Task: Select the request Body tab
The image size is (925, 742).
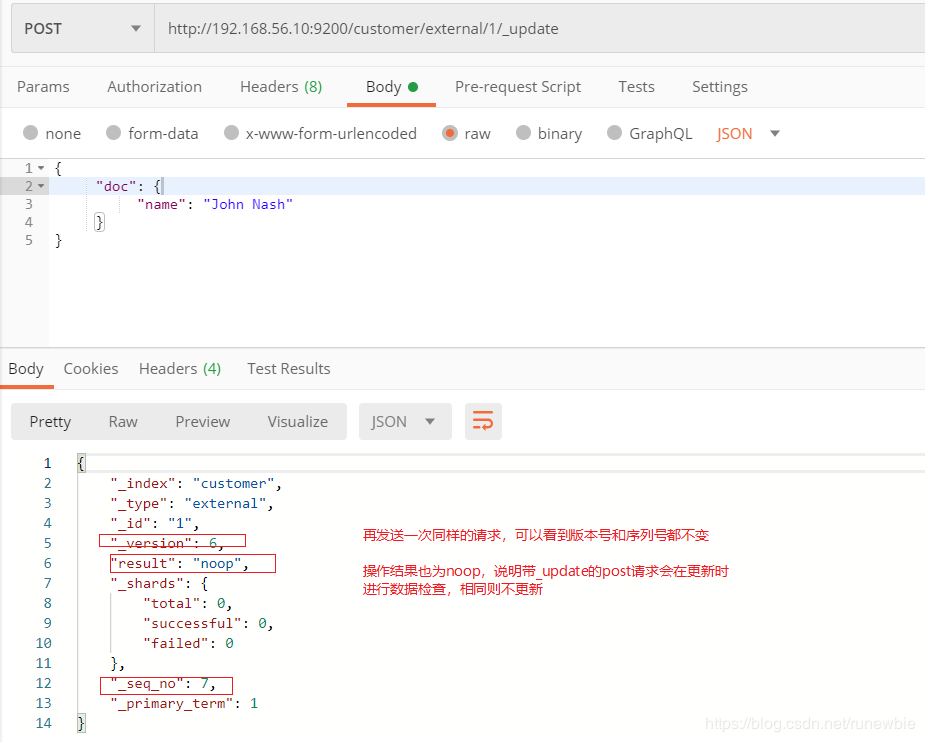Action: pos(391,87)
